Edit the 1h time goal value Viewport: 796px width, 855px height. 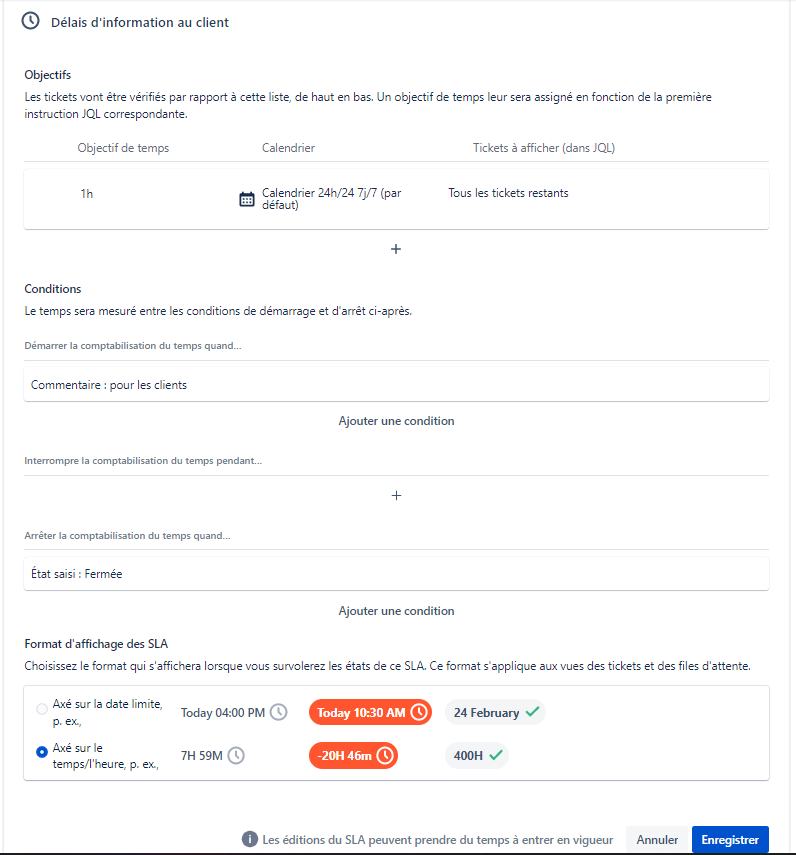tap(87, 194)
